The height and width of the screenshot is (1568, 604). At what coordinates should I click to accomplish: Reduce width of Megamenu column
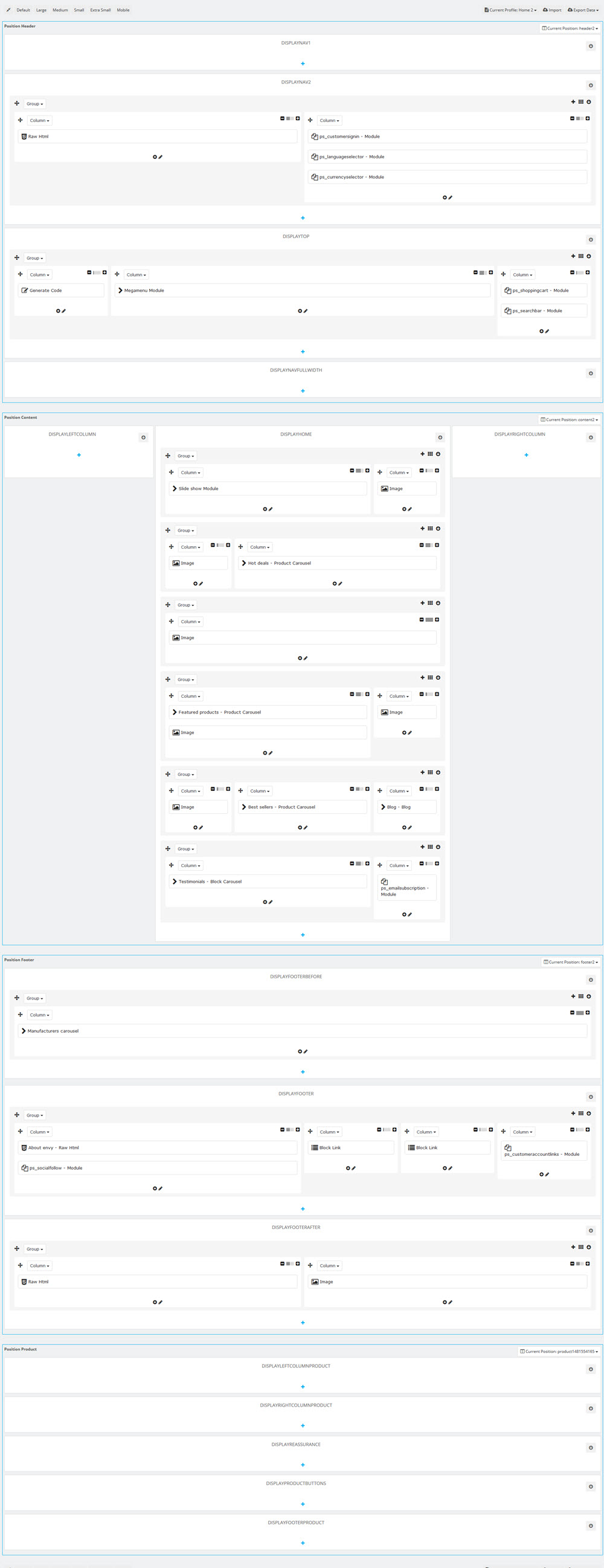click(x=476, y=273)
